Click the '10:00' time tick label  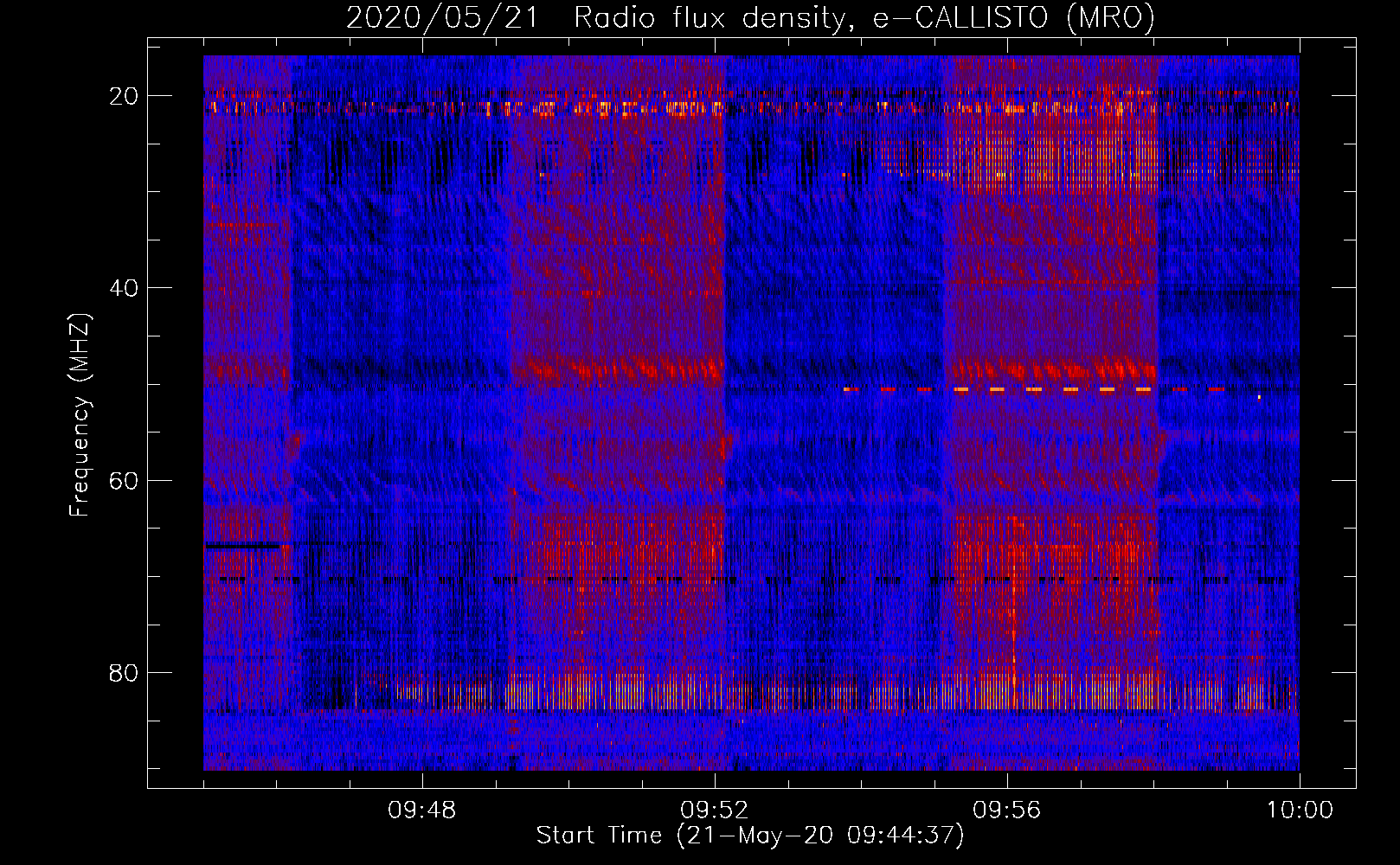coord(1300,811)
